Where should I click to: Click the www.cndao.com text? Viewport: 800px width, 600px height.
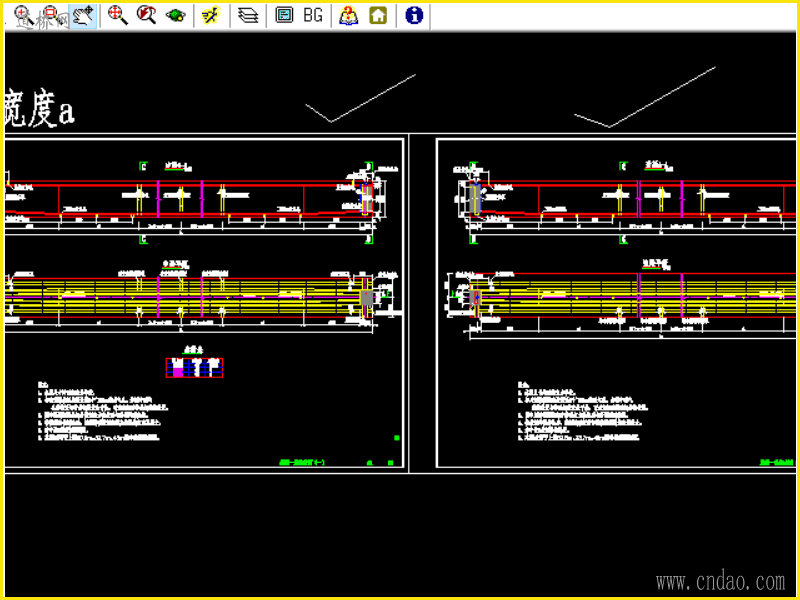click(720, 582)
